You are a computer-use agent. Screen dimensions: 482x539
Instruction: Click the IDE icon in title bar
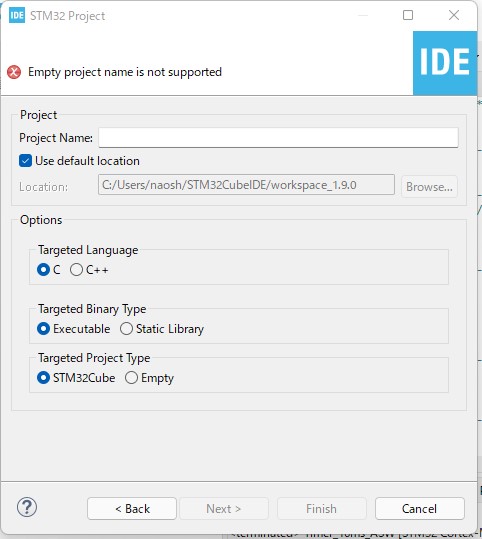click(17, 15)
